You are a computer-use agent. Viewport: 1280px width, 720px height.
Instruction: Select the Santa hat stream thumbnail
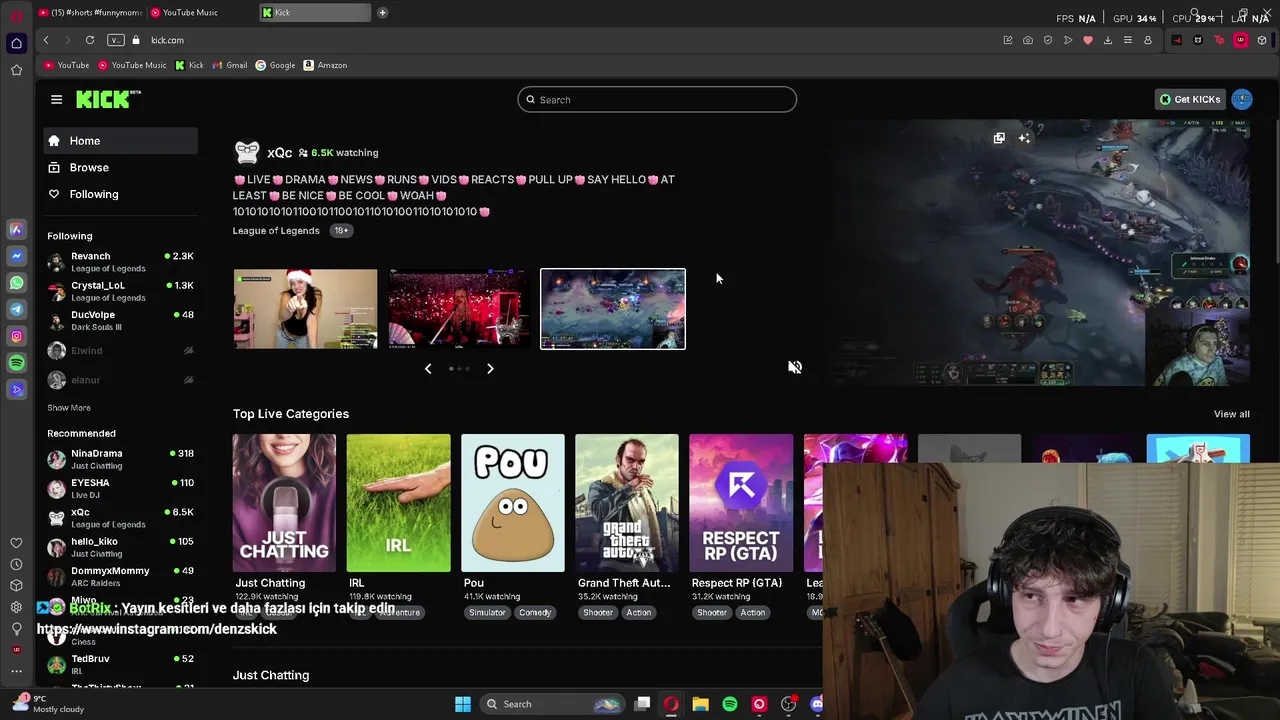point(305,309)
